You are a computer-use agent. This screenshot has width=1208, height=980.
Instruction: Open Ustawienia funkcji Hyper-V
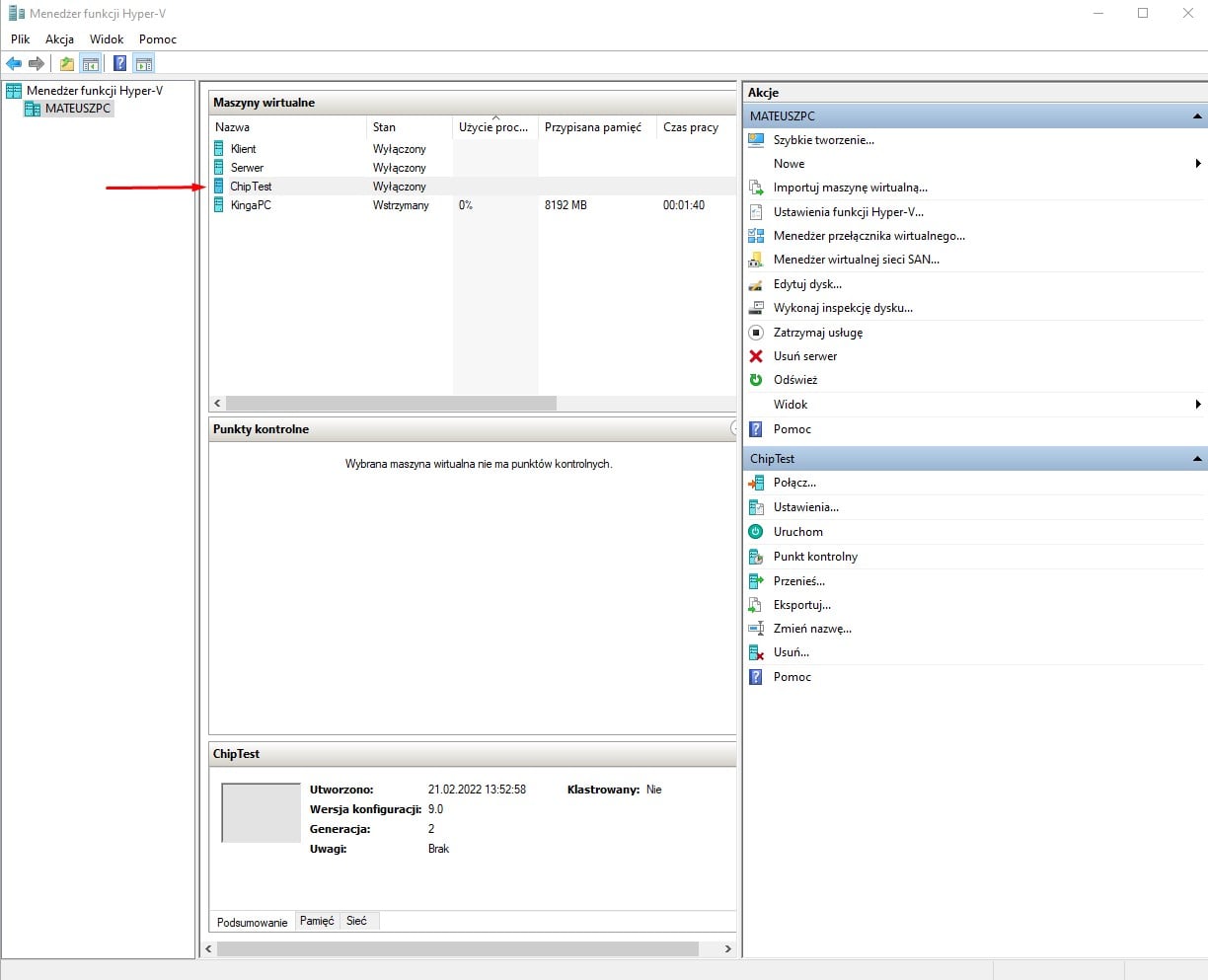[848, 212]
